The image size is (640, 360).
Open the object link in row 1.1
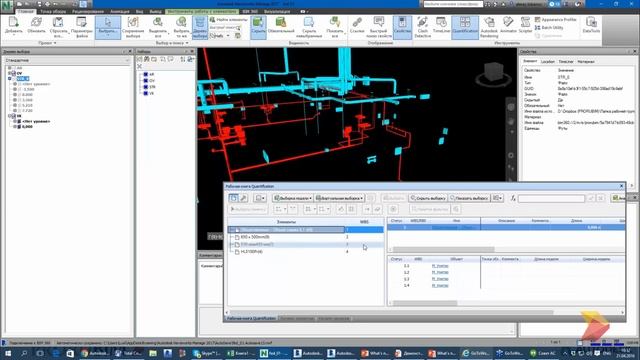440,266
